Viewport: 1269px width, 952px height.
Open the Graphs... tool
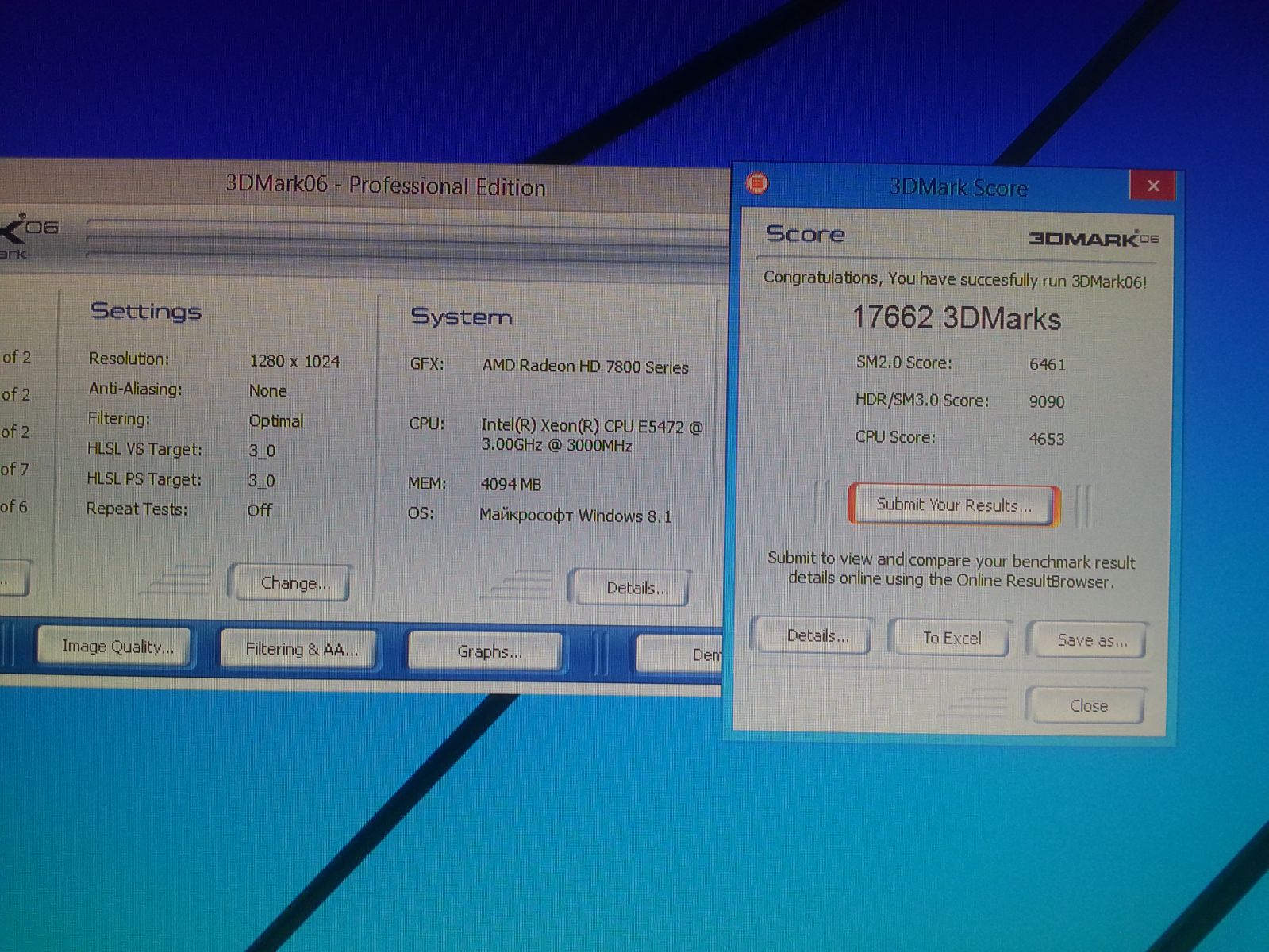point(488,652)
